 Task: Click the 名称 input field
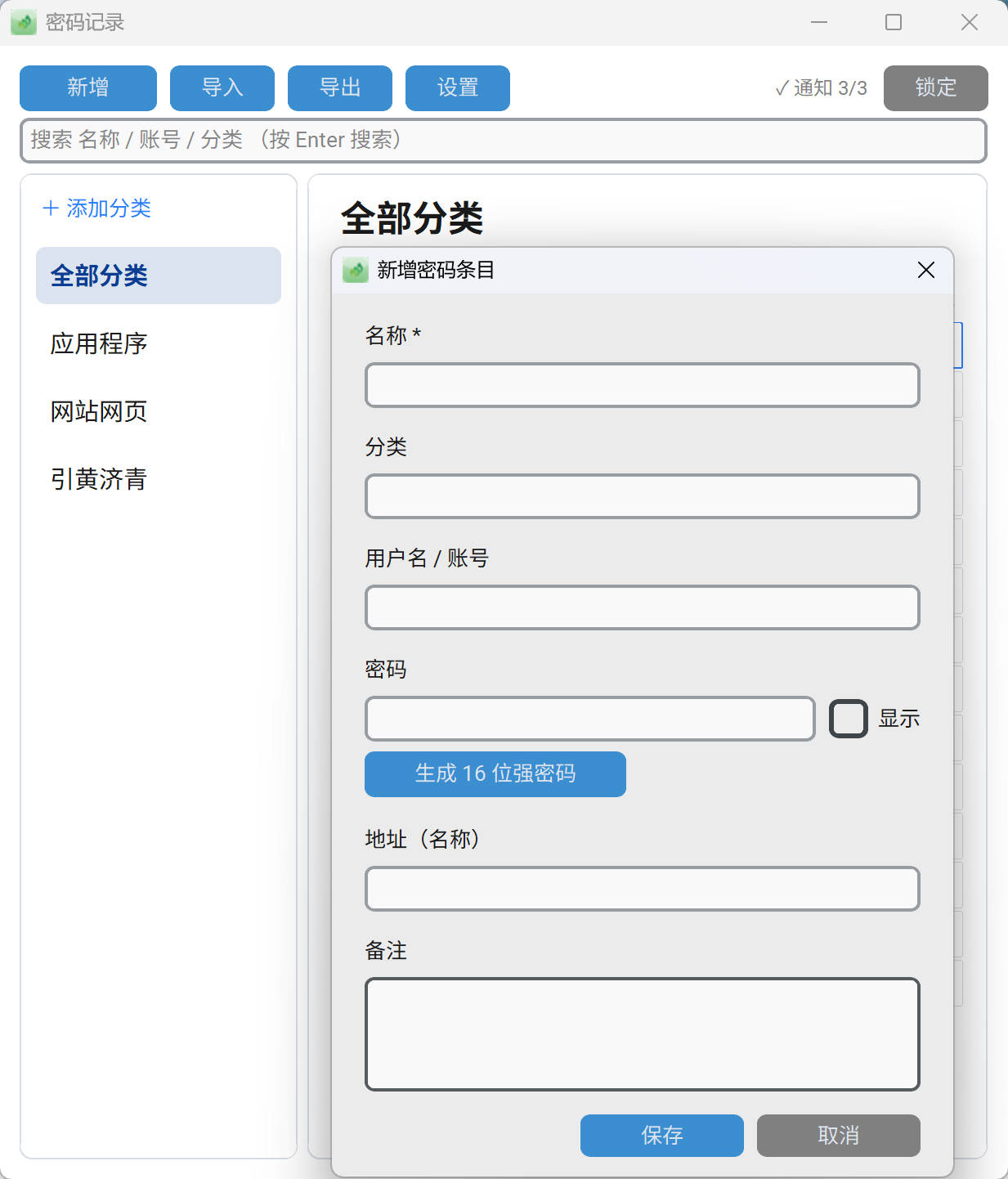coord(643,385)
